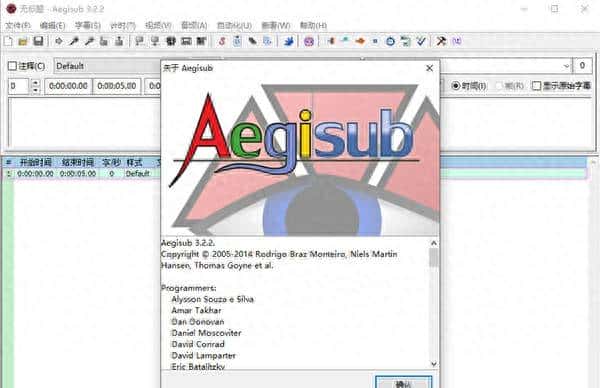Snap subtitle end to video icon

click(x=155, y=41)
